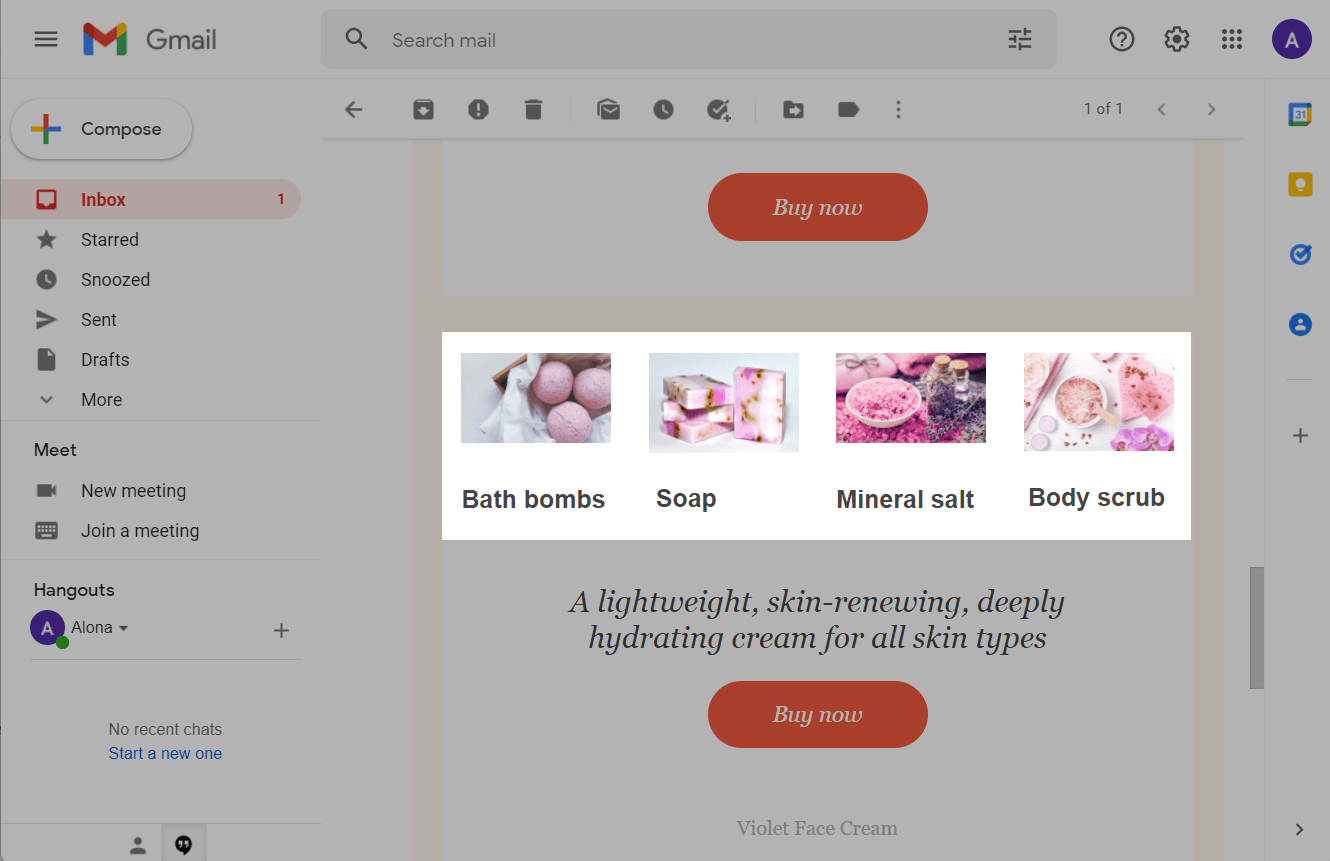This screenshot has height=861, width=1330.
Task: Click the Compose button
Action: [101, 129]
